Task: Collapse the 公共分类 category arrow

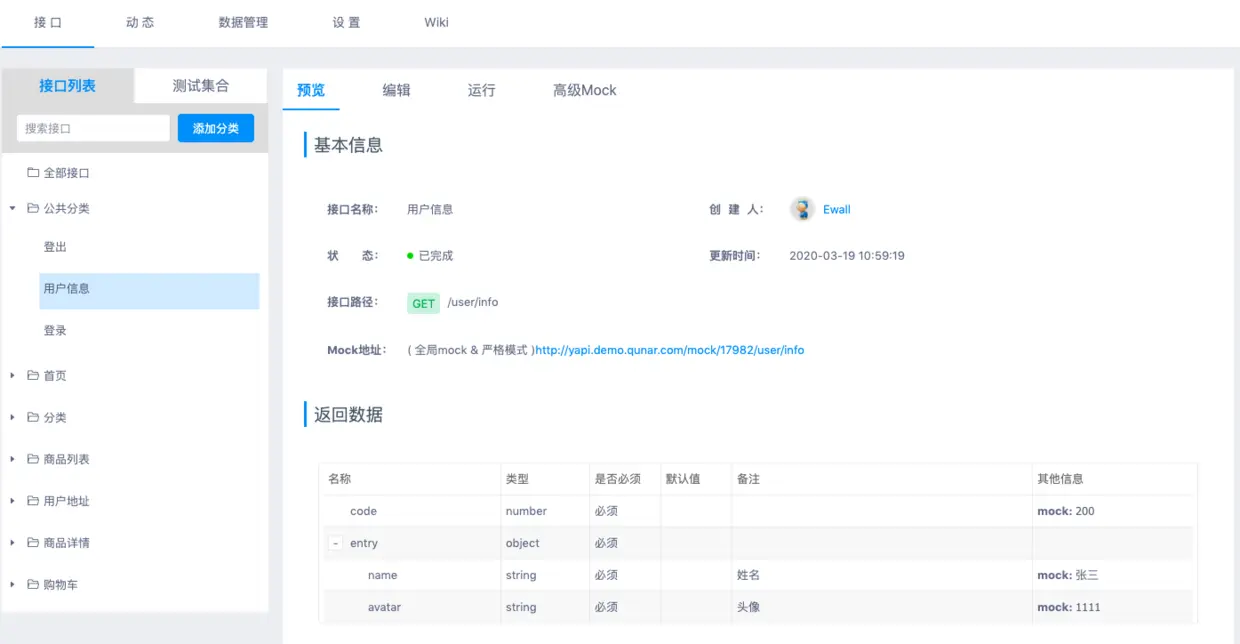Action: point(12,209)
